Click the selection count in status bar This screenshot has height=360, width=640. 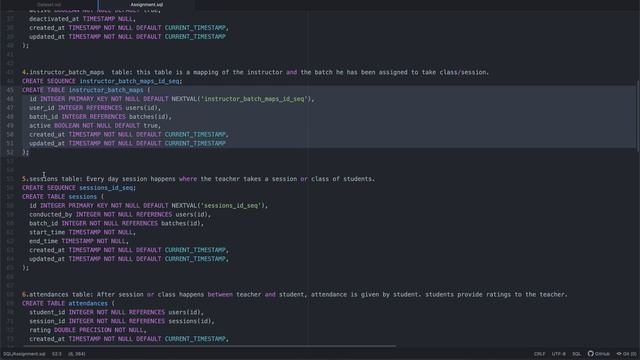coord(76,354)
